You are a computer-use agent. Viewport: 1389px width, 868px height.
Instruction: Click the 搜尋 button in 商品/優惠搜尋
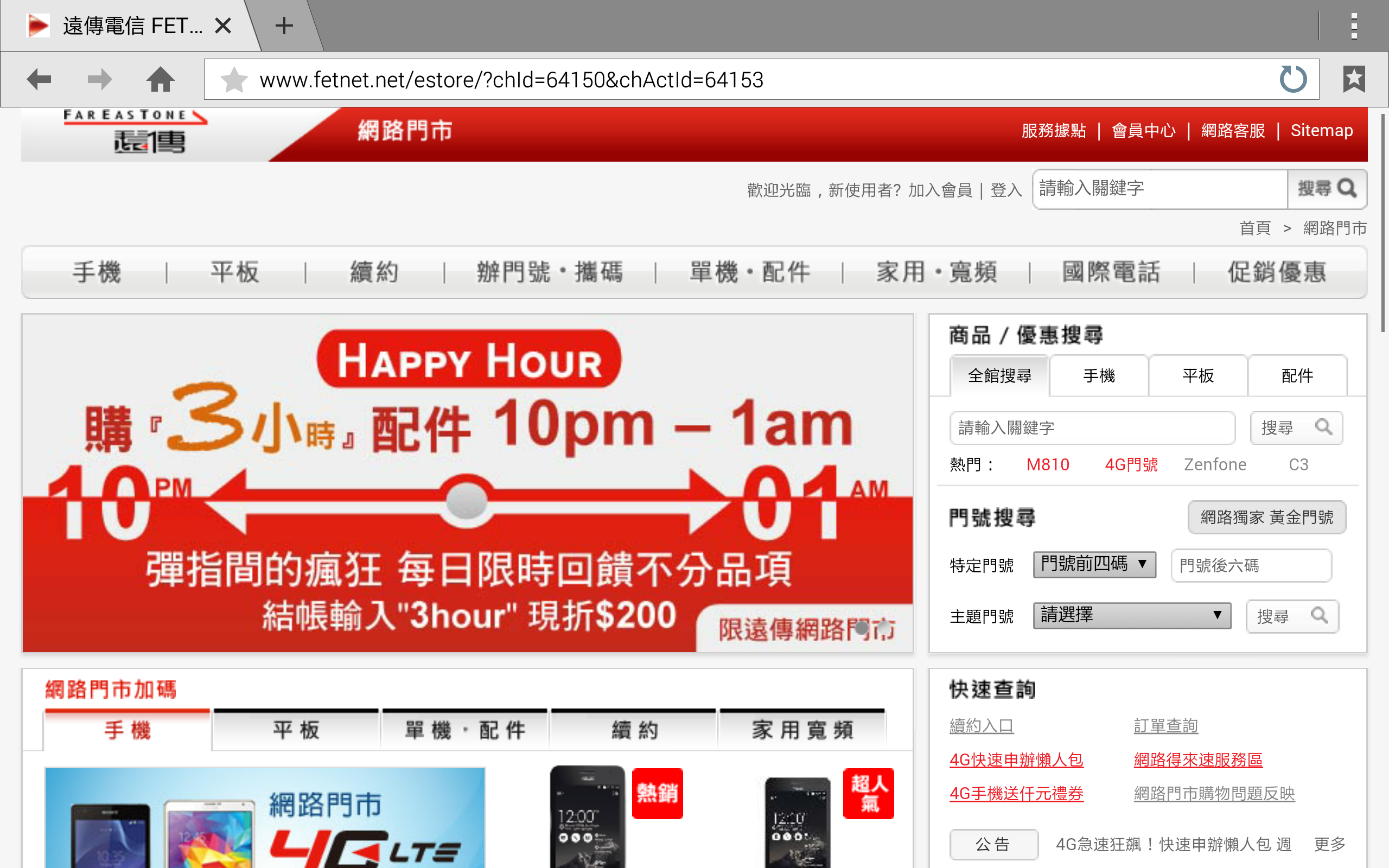(x=1296, y=427)
